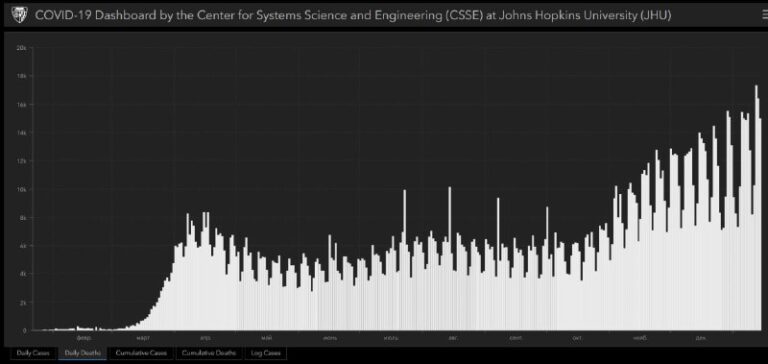Click the 'апр.' month label on x-axis
Screen dimensions: 768x364
pos(205,338)
